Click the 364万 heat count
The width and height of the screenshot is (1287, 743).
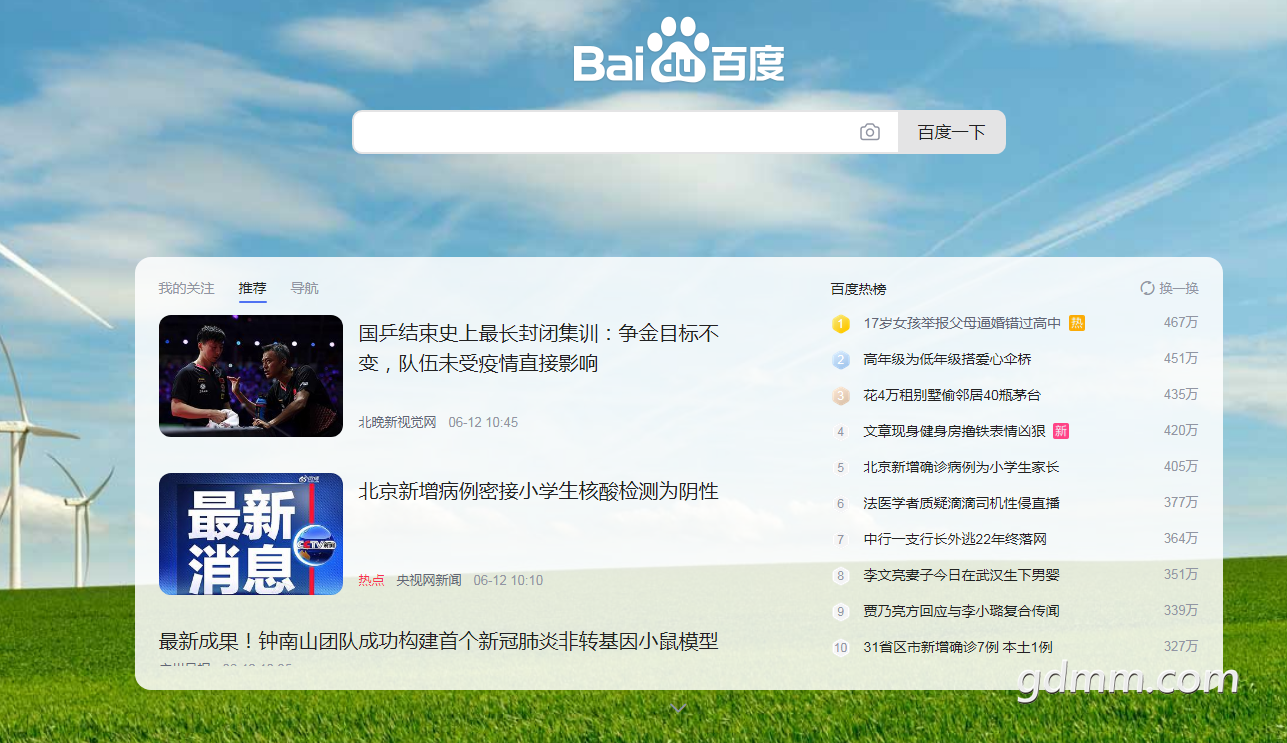[1181, 538]
